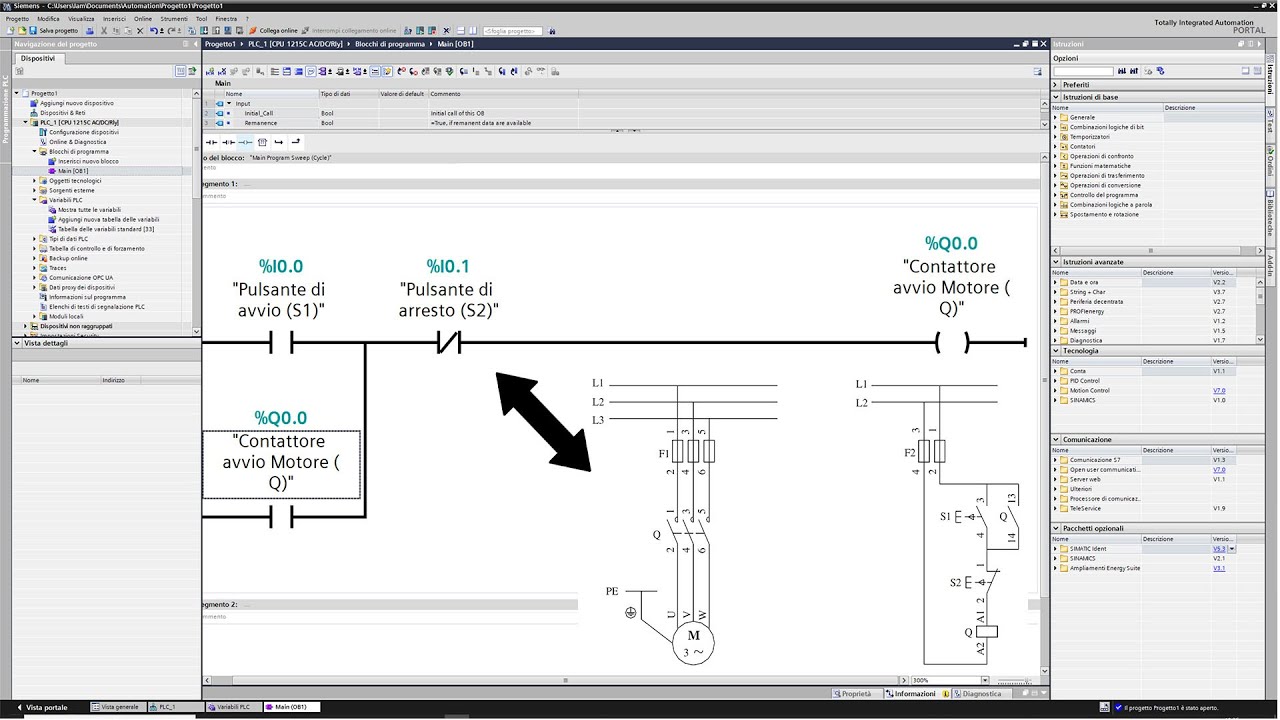
Task: Click the Print icon in main toolbar
Action: 90,31
